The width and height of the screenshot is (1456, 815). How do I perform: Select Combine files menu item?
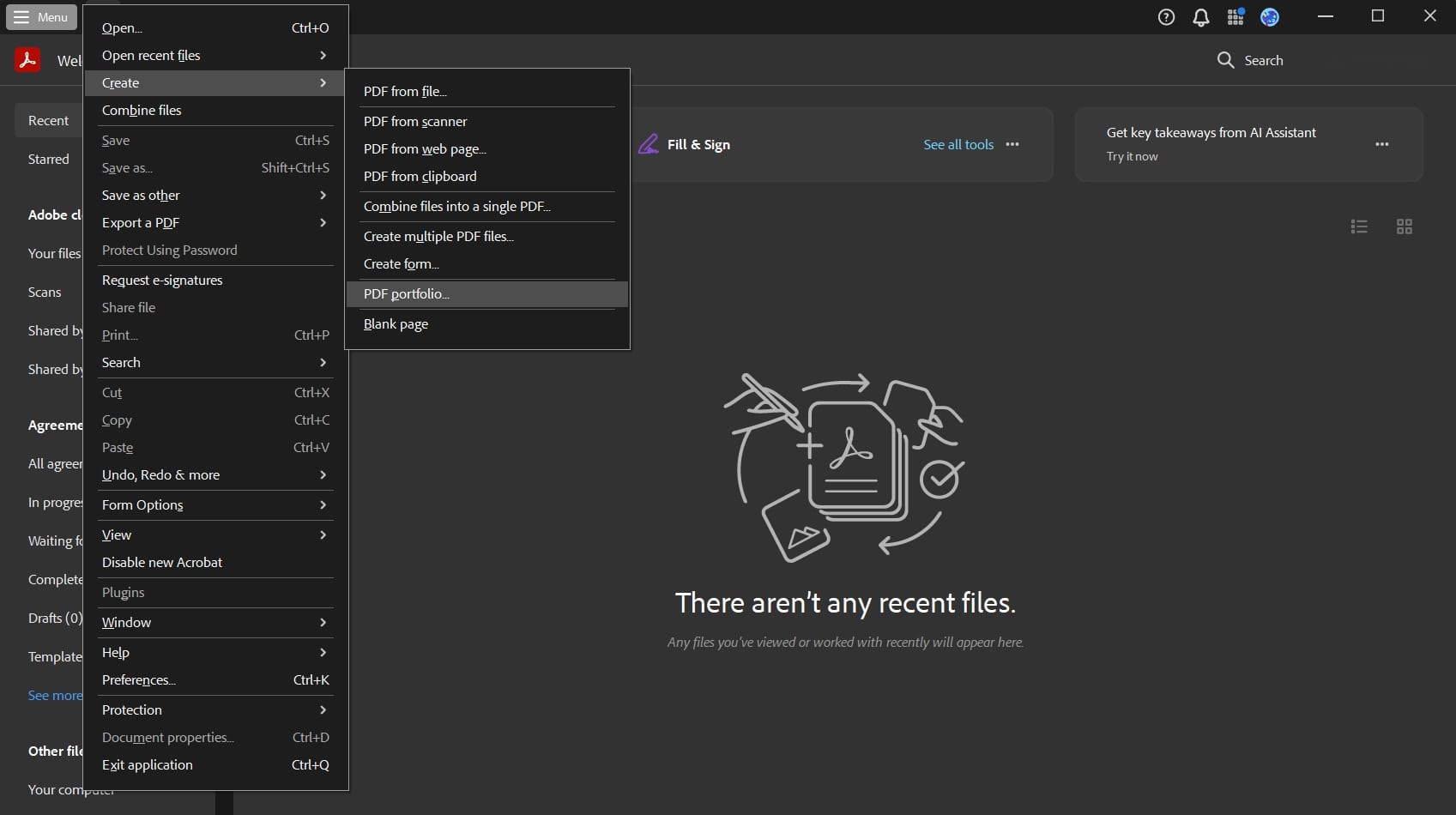(x=215, y=110)
